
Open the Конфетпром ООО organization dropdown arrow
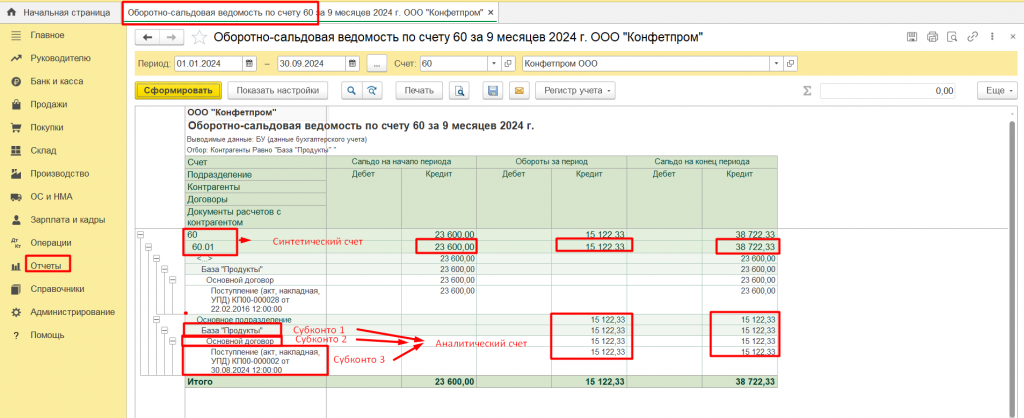tap(776, 64)
